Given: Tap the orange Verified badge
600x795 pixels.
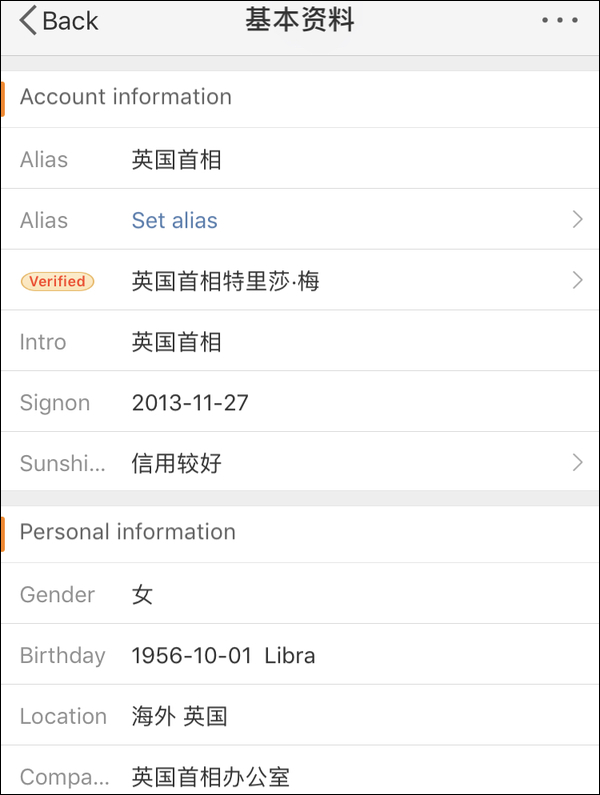Looking at the screenshot, I should (x=57, y=281).
